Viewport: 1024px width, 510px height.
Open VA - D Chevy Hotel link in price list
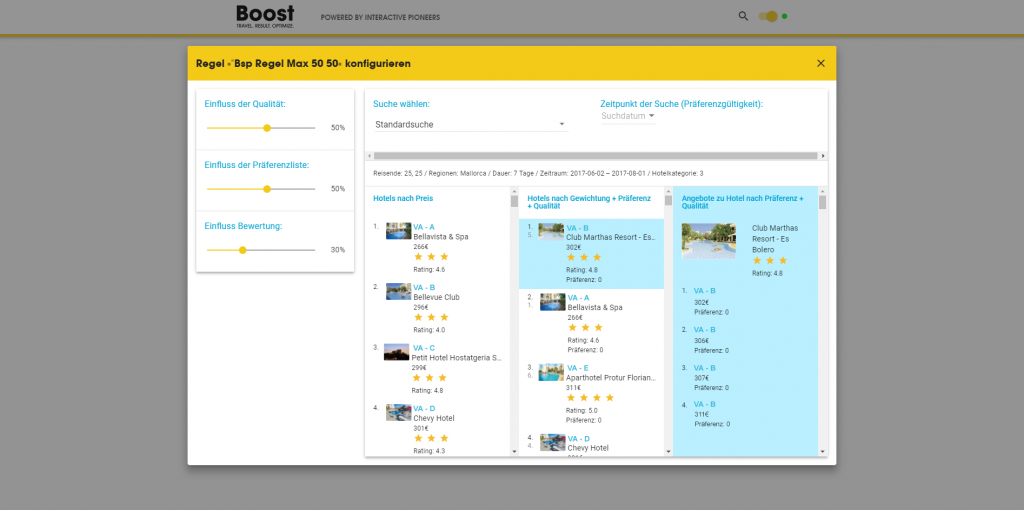click(x=424, y=408)
